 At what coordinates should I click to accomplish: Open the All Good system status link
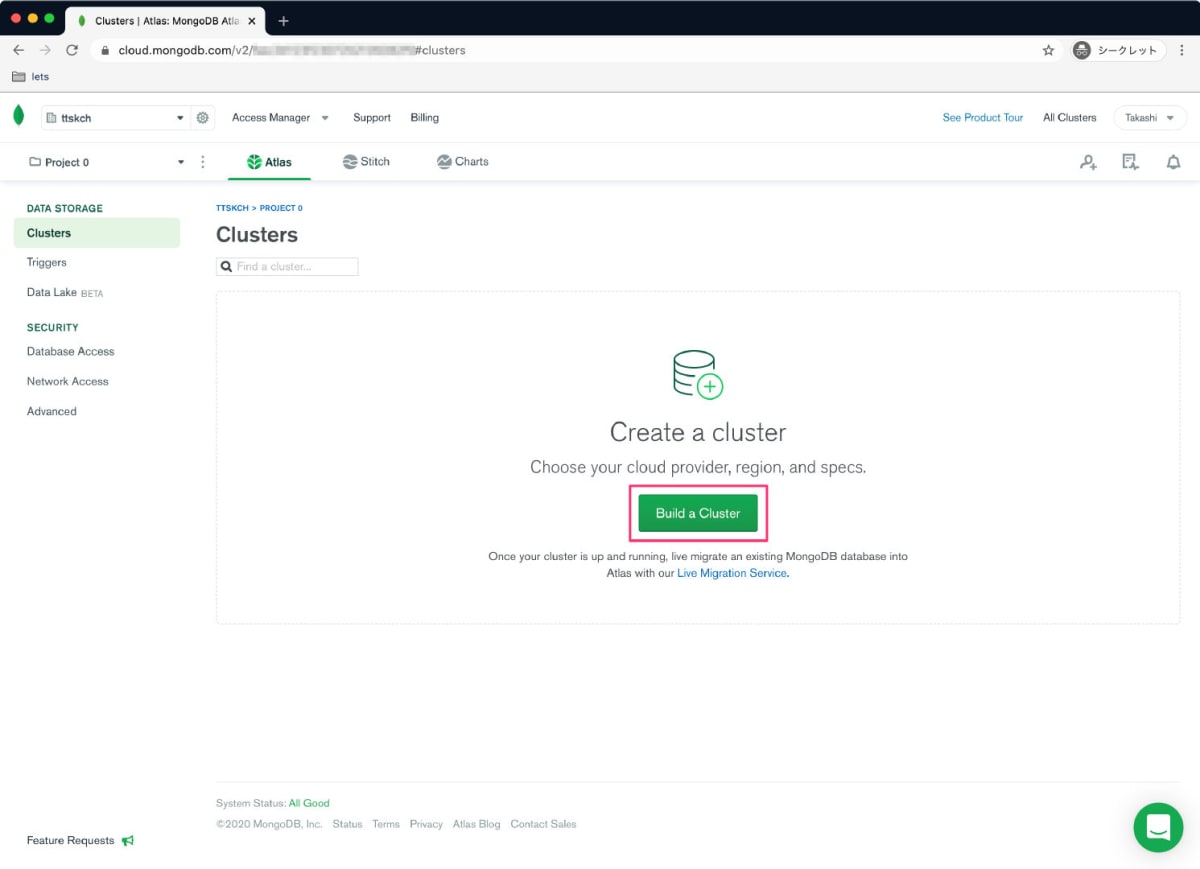pyautogui.click(x=309, y=803)
